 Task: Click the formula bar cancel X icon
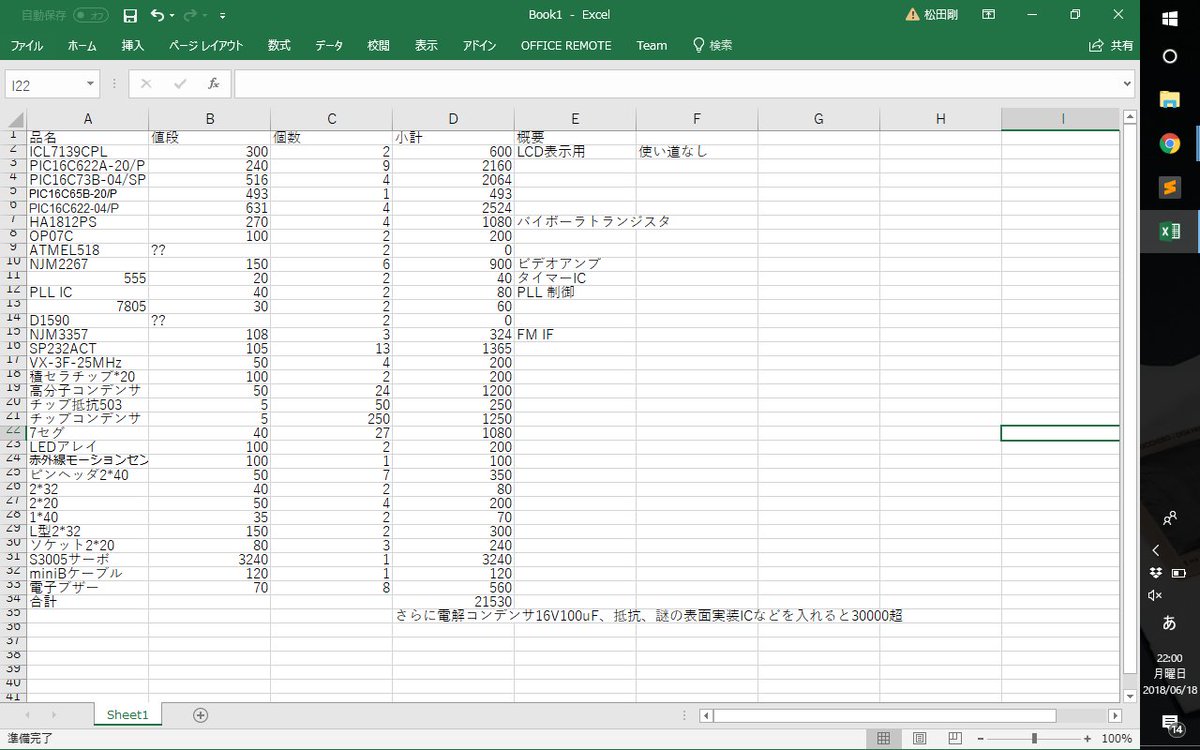(146, 84)
